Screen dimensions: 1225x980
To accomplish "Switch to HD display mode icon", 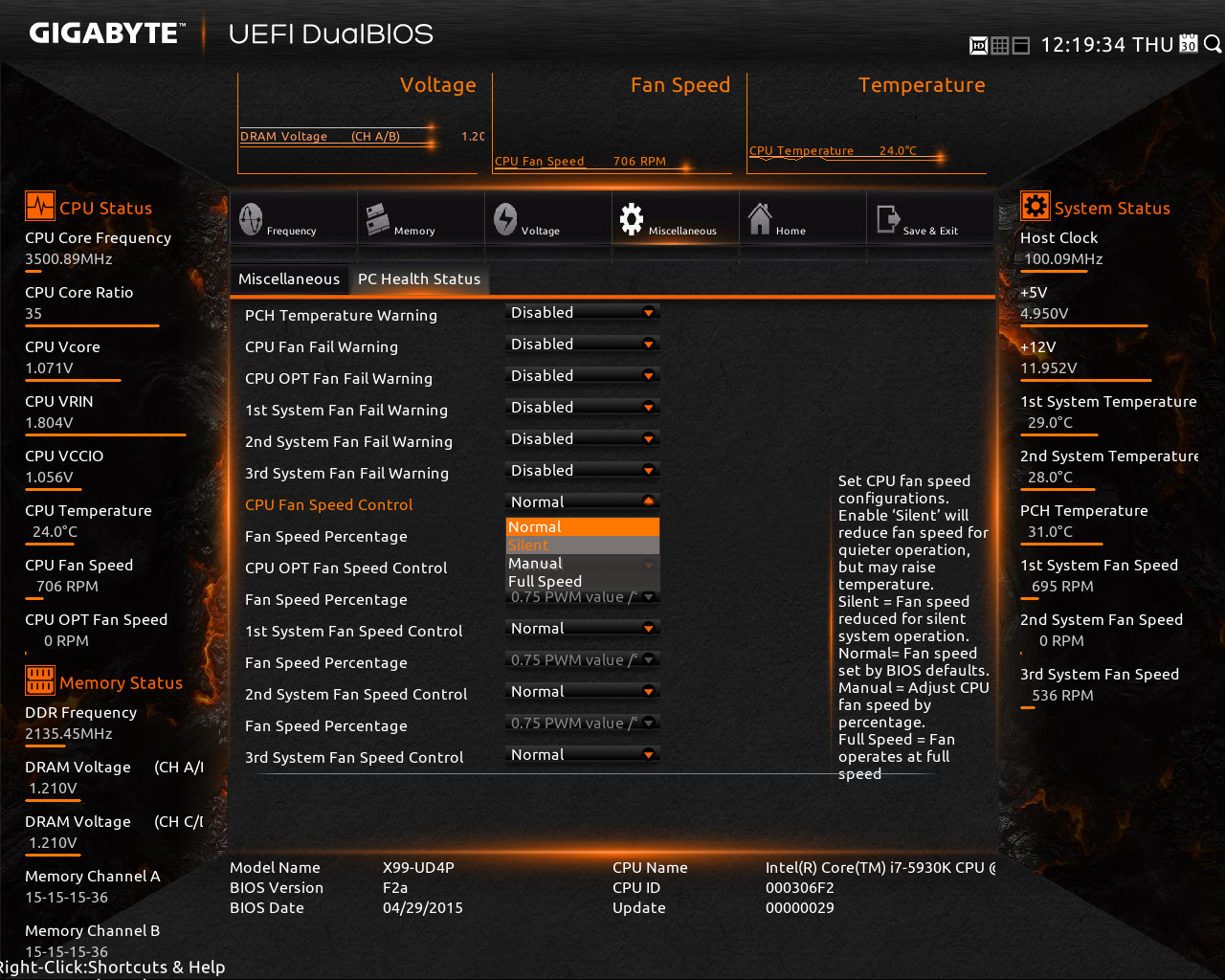I will pyautogui.click(x=979, y=45).
